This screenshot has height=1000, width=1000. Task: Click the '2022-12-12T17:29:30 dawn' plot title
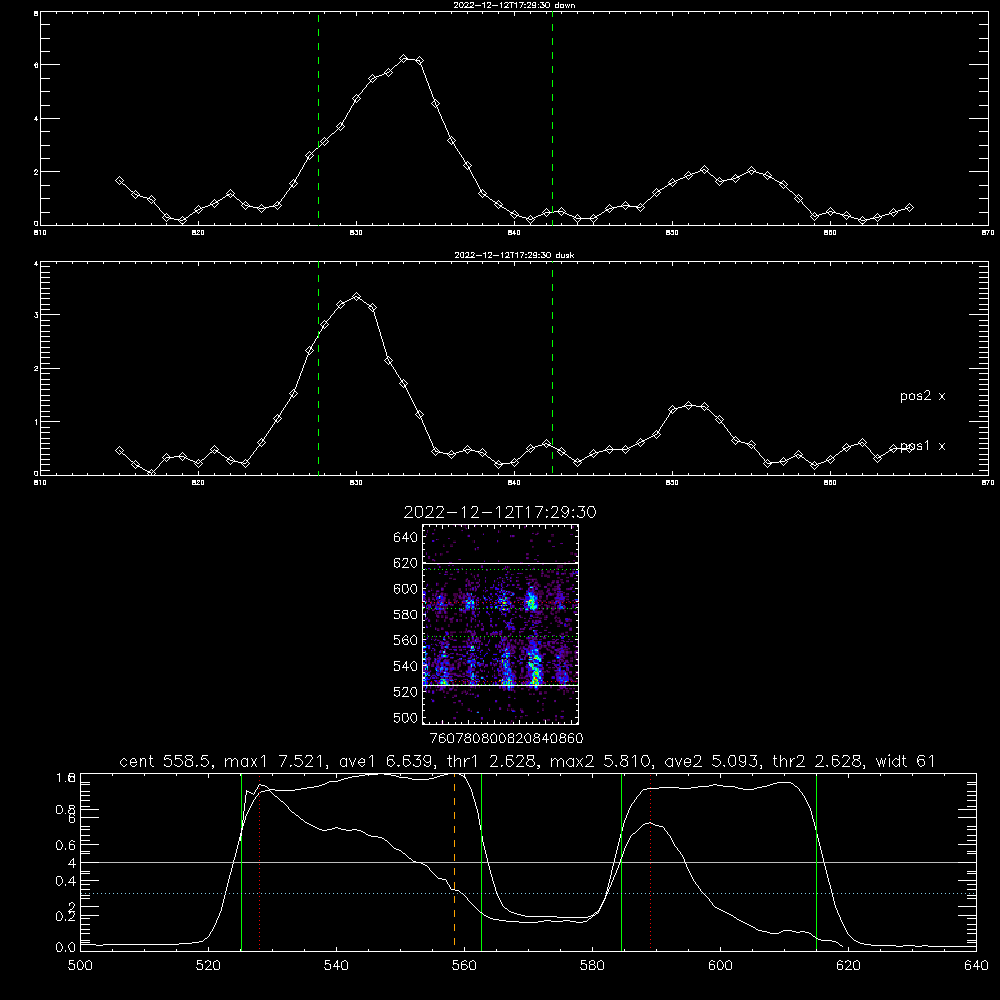coord(514,5)
